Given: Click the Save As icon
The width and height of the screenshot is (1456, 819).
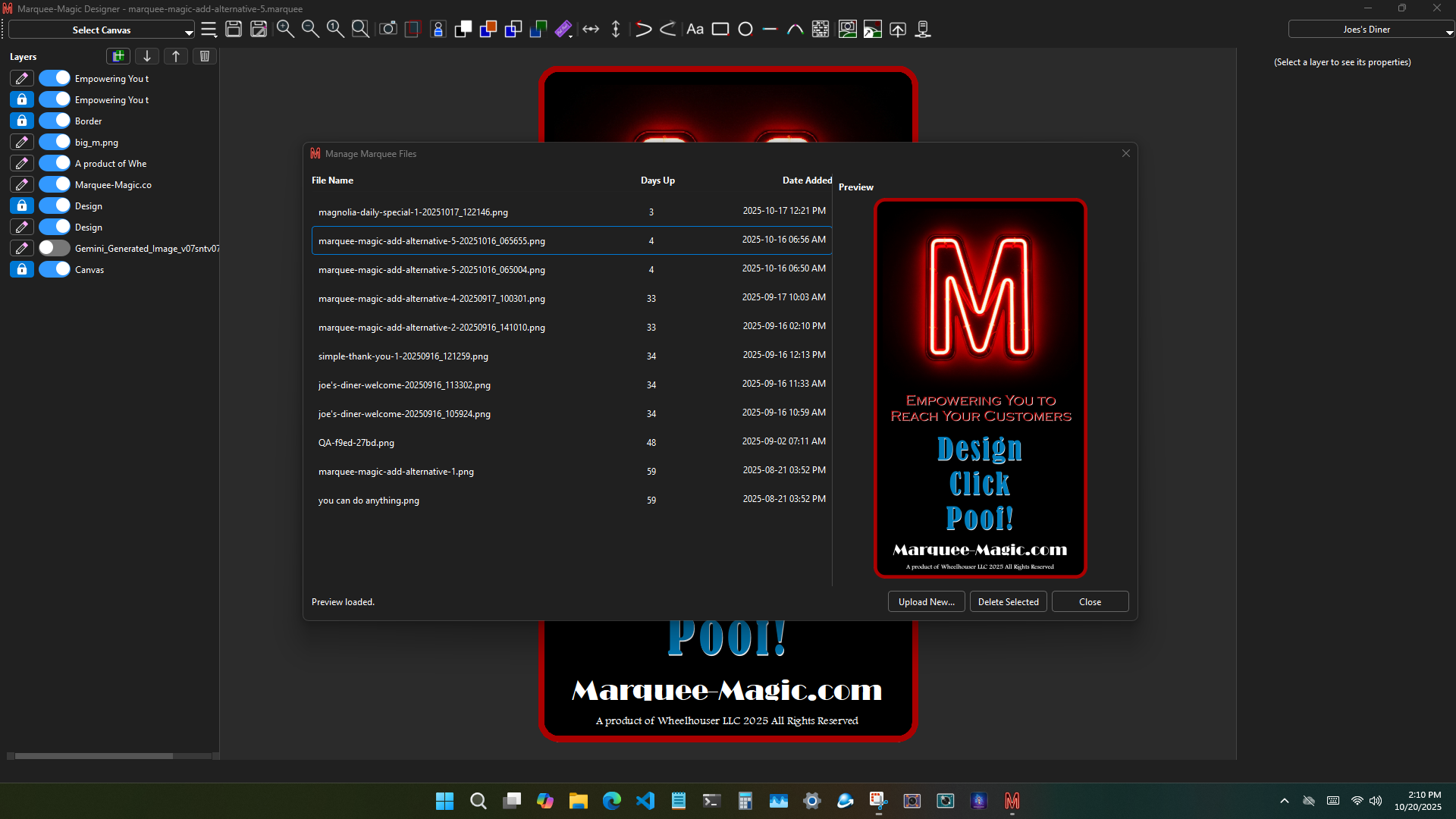Looking at the screenshot, I should point(259,30).
